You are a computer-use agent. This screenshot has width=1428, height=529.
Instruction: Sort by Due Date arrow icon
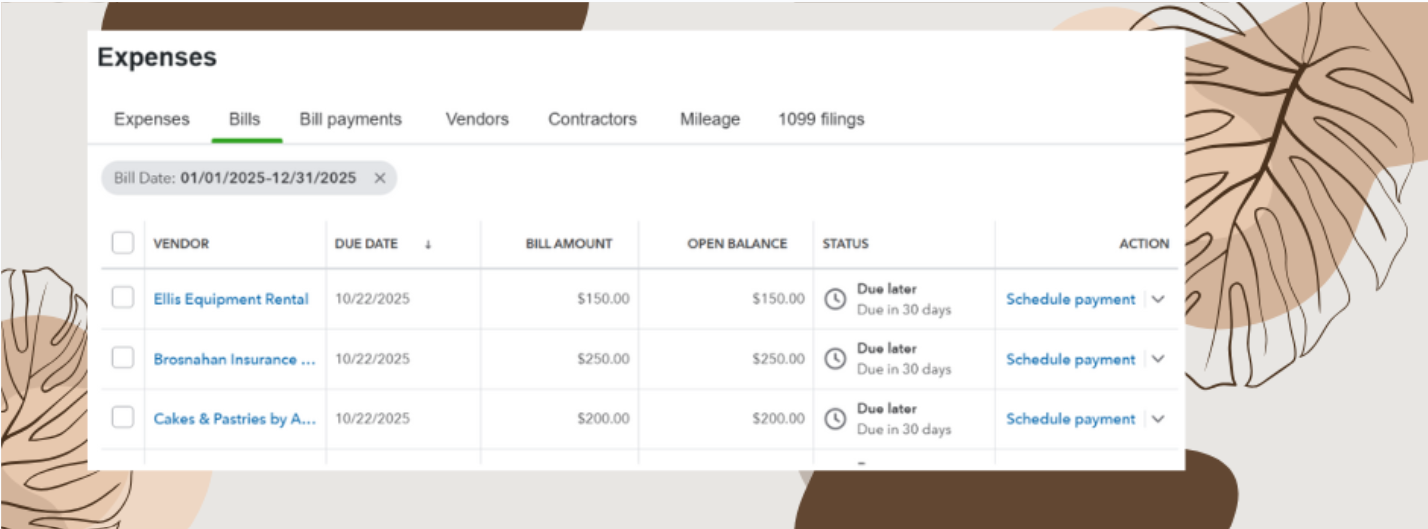click(x=428, y=244)
